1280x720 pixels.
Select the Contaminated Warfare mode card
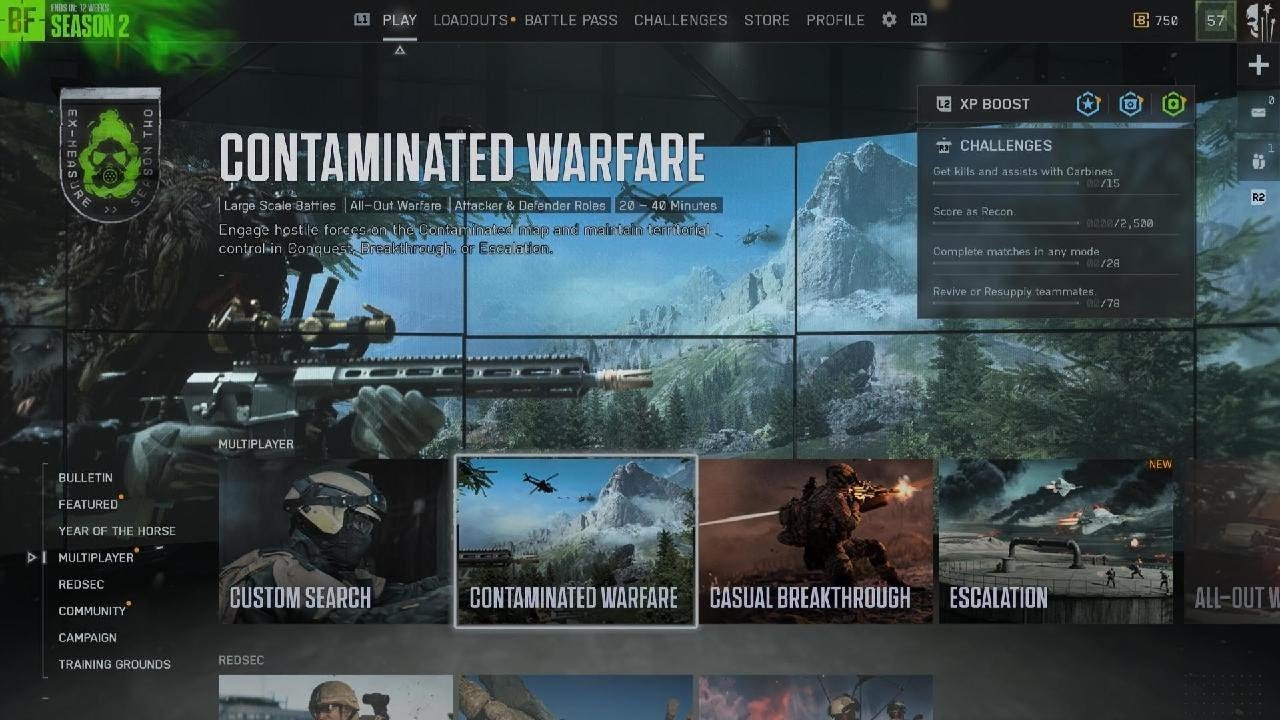click(x=575, y=541)
